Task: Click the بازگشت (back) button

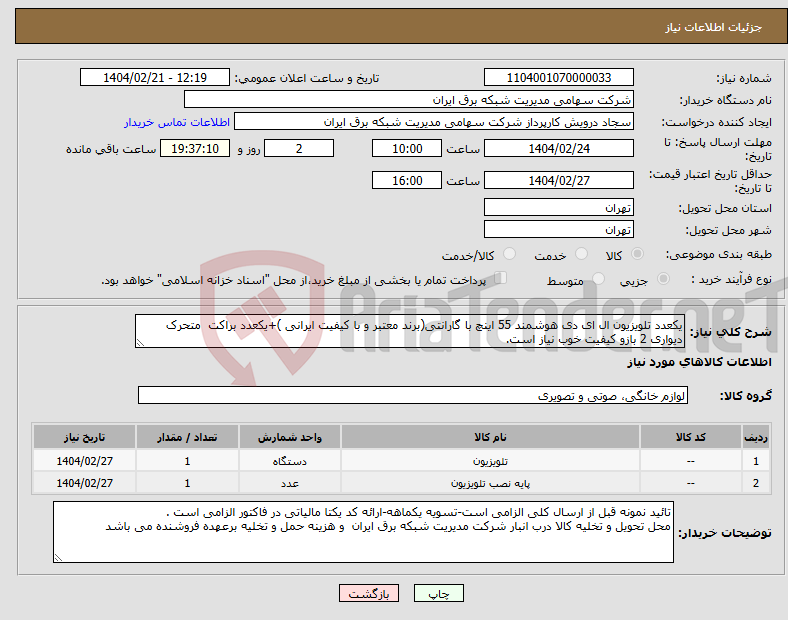Action: [369, 593]
